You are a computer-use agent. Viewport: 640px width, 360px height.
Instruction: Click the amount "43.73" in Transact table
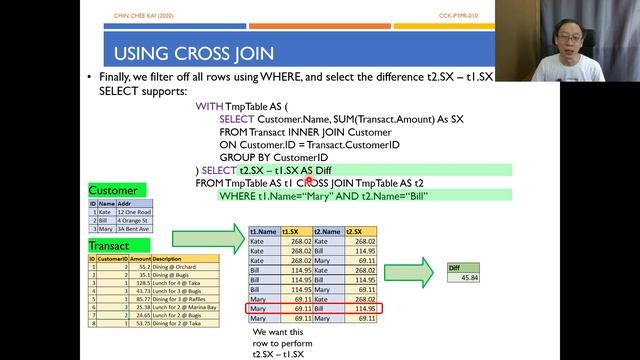(x=140, y=291)
